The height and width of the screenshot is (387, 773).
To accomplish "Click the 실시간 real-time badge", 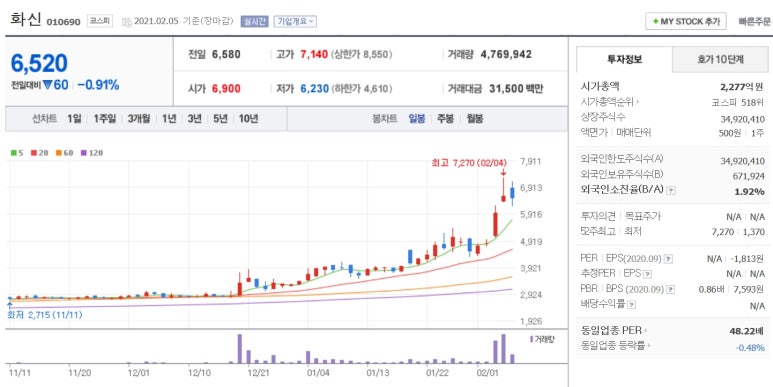I will pyautogui.click(x=254, y=21).
